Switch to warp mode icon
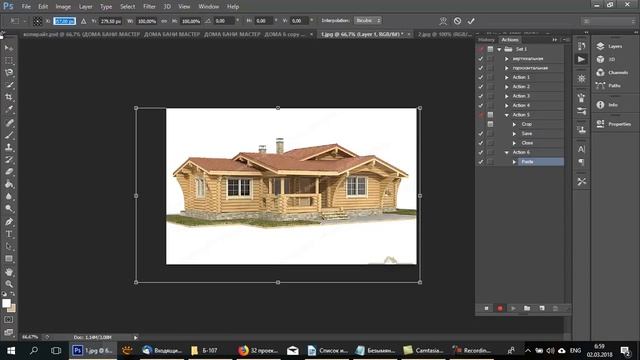 pyautogui.click(x=443, y=21)
